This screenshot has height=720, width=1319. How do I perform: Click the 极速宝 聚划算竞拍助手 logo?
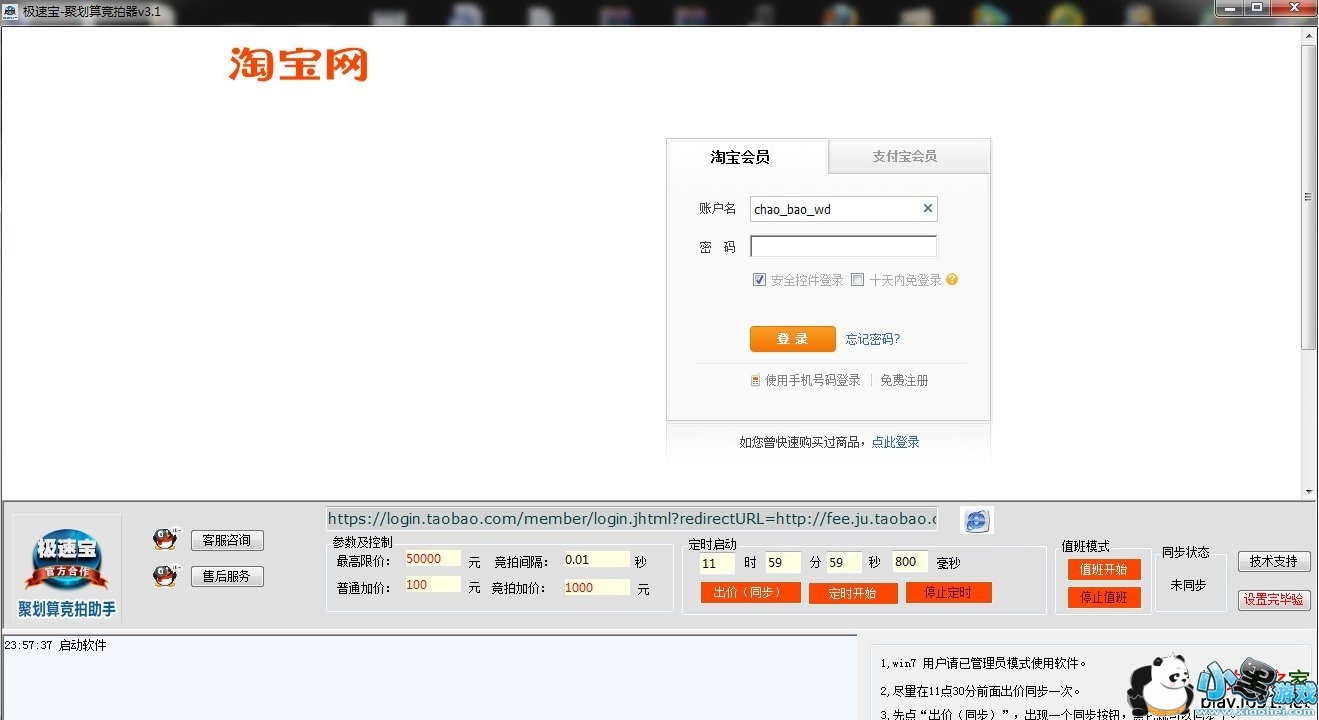(67, 569)
